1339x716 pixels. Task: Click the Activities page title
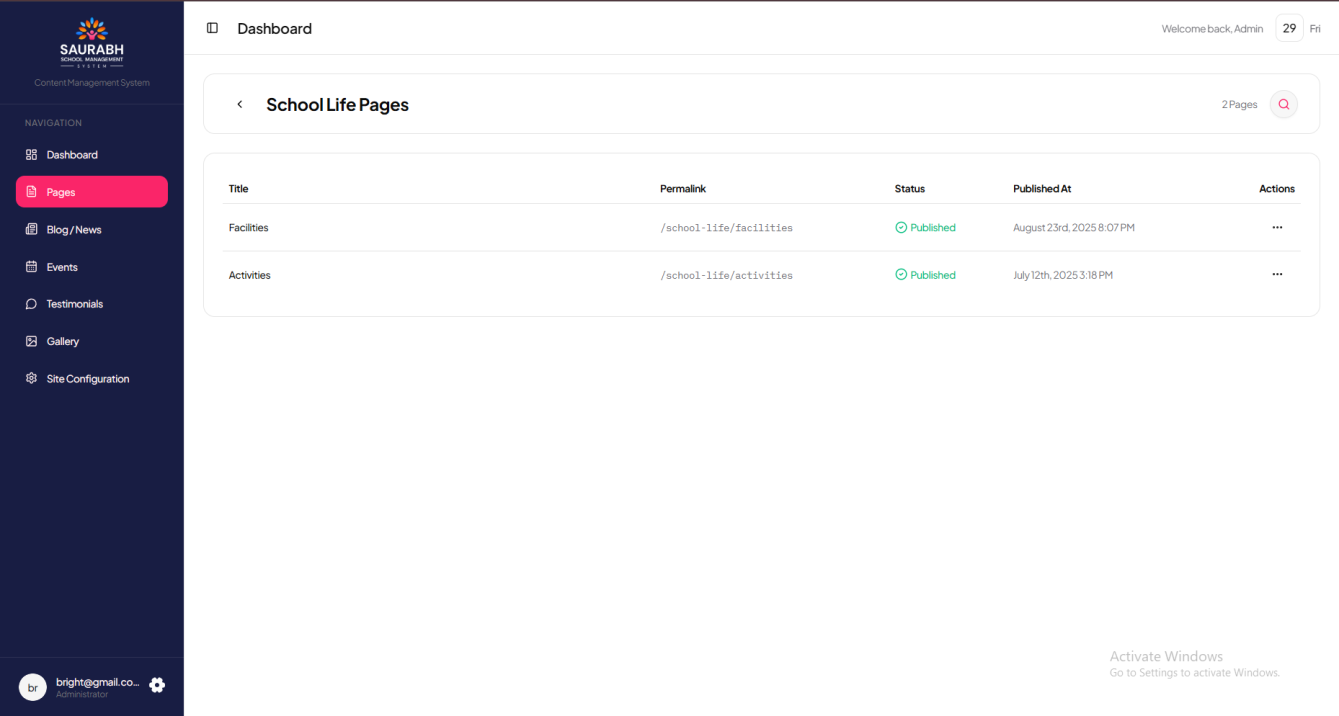pyautogui.click(x=250, y=275)
